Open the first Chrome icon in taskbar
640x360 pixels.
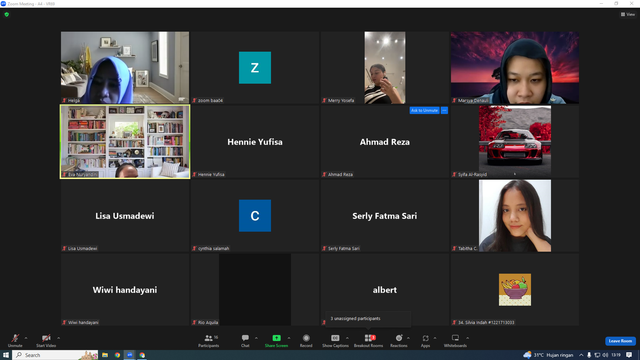click(x=117, y=355)
